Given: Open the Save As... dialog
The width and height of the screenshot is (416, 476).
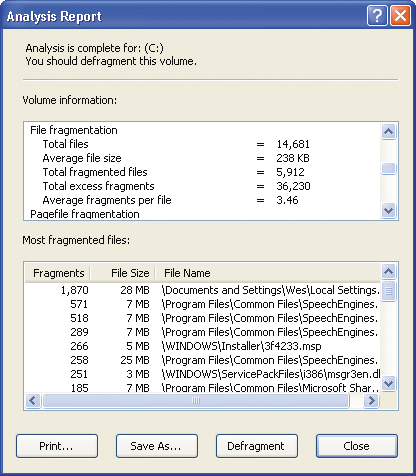Looking at the screenshot, I should [x=157, y=446].
